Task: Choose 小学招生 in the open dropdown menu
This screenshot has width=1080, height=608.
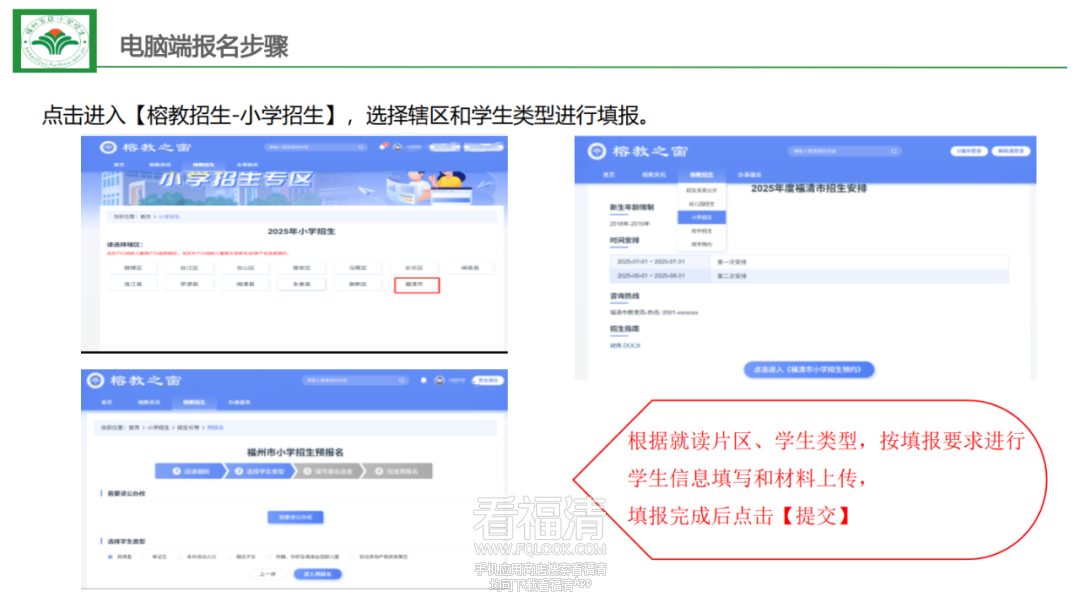Action: (701, 217)
